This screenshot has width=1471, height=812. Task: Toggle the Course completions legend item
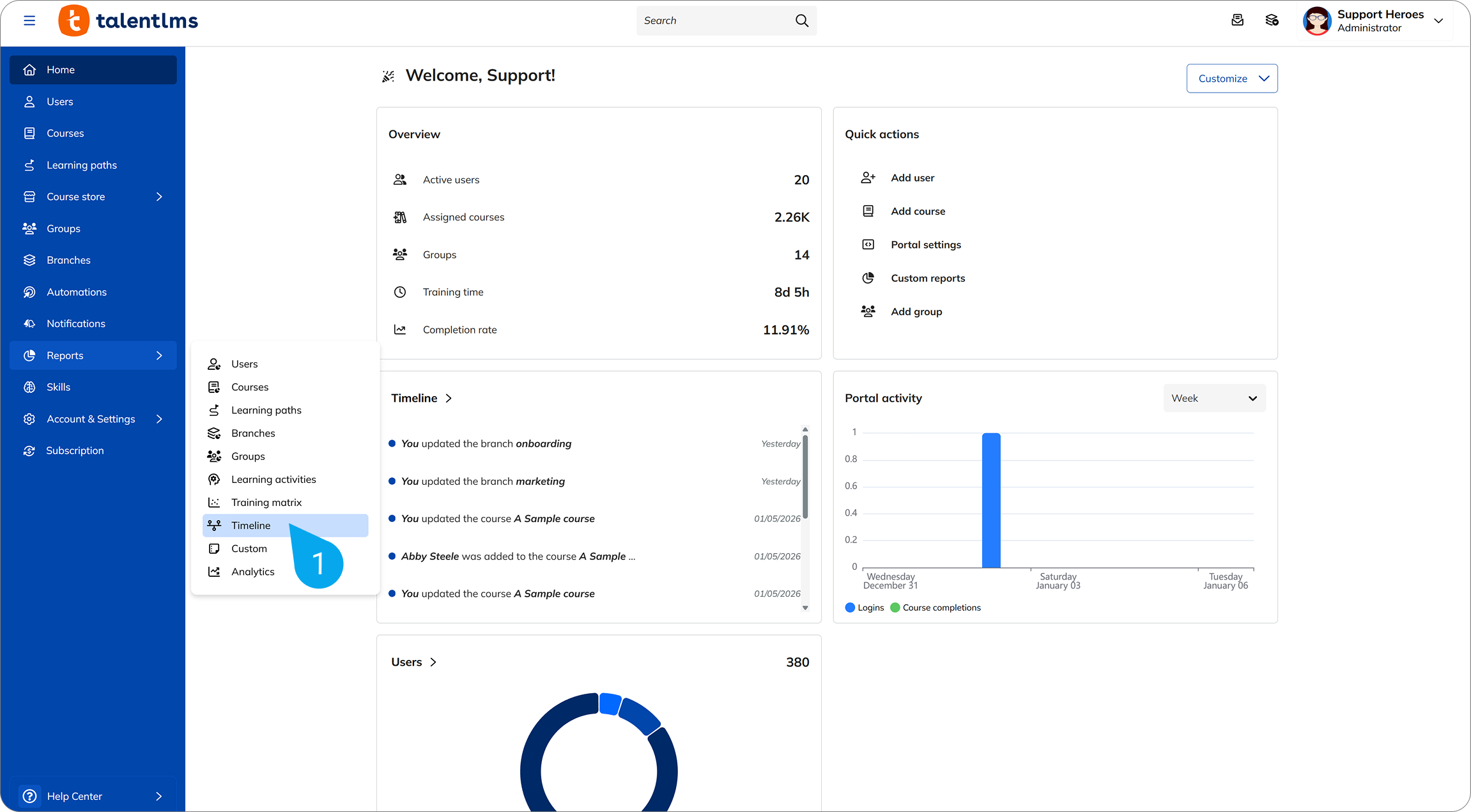(936, 608)
